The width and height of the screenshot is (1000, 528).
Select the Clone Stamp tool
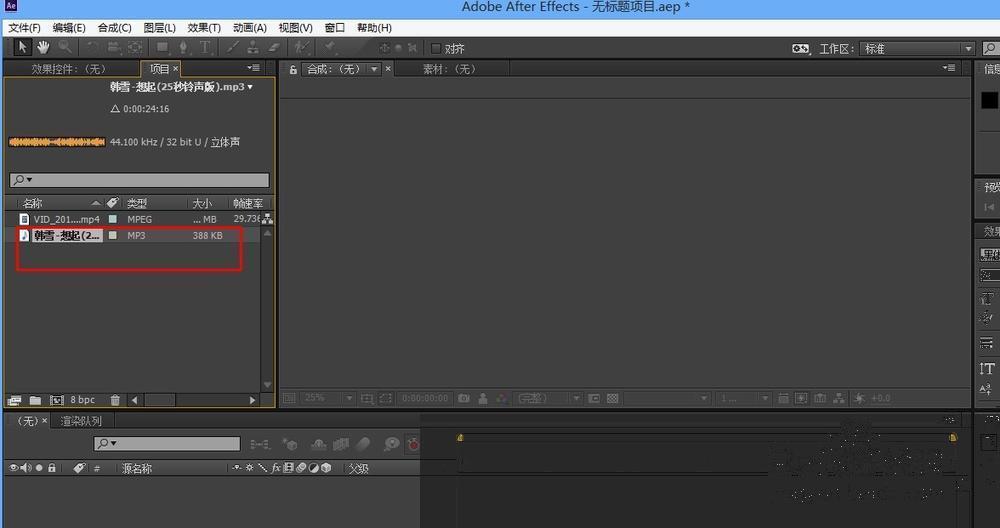[x=253, y=47]
